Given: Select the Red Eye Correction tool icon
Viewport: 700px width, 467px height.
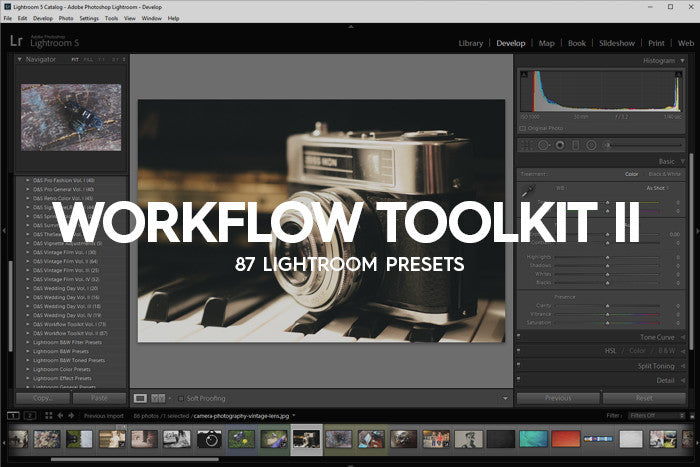Looking at the screenshot, I should tap(560, 145).
